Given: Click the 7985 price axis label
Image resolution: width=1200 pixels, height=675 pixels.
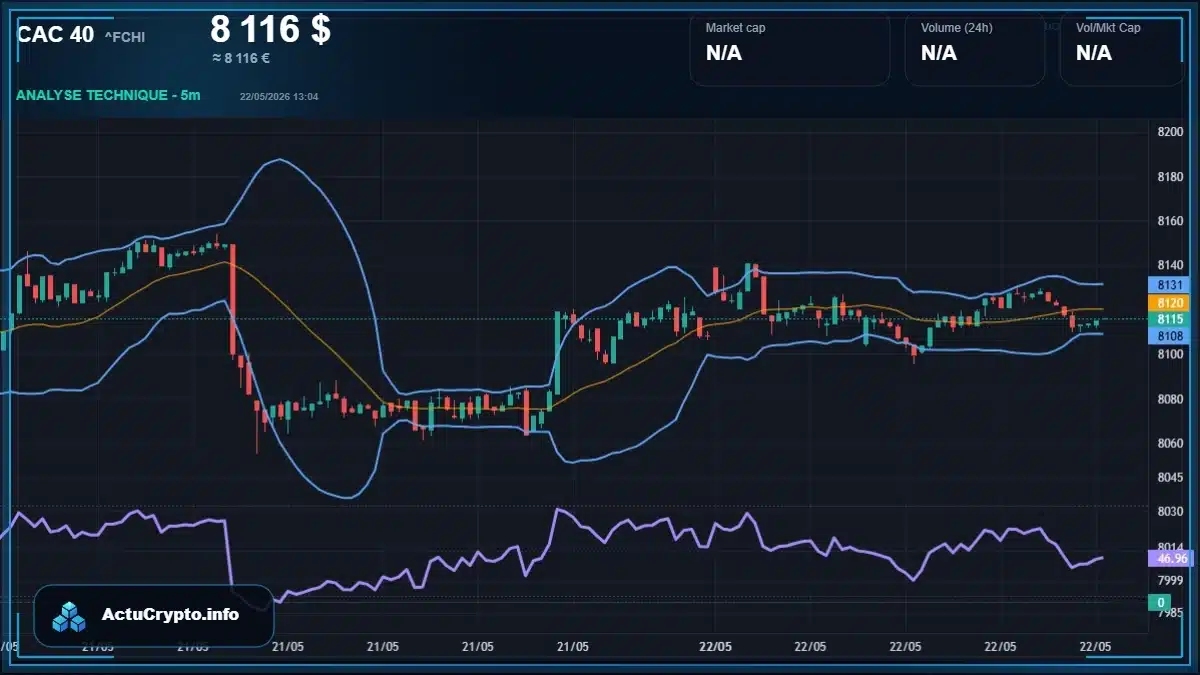Looking at the screenshot, I should pyautogui.click(x=1170, y=612).
